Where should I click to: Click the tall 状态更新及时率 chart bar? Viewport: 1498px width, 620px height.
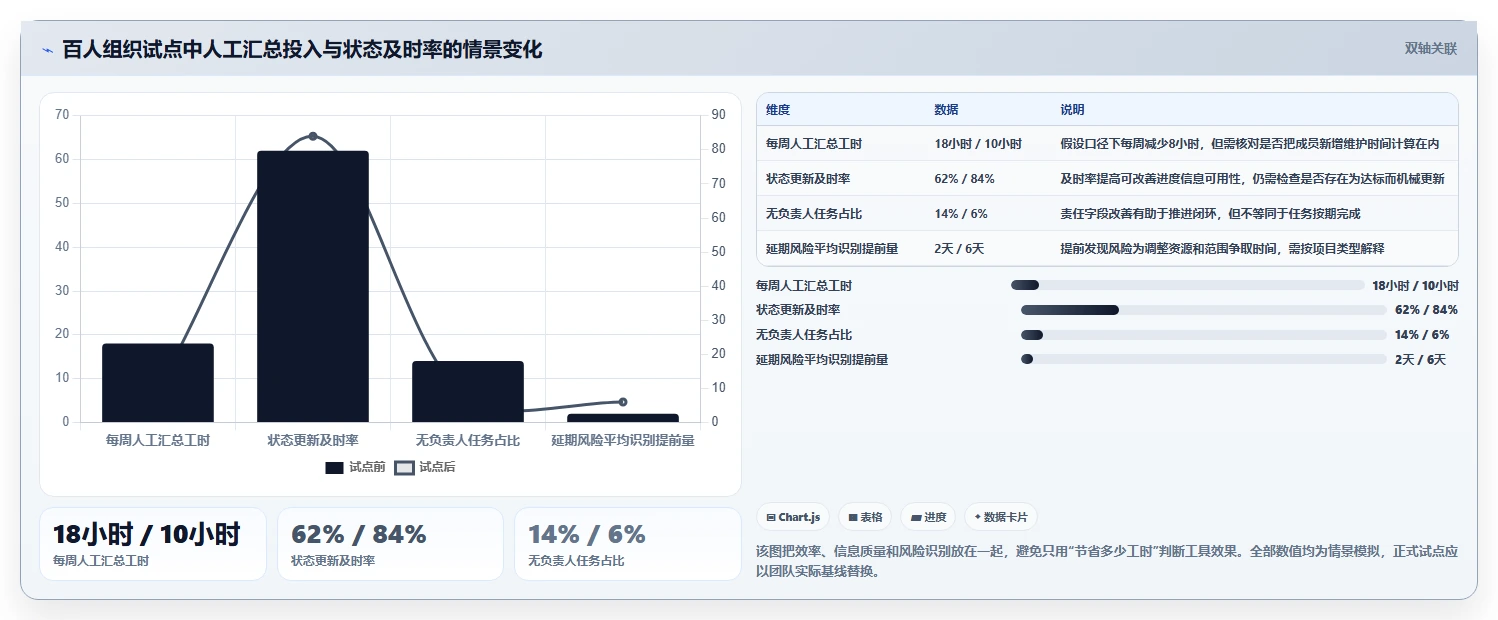pos(313,287)
